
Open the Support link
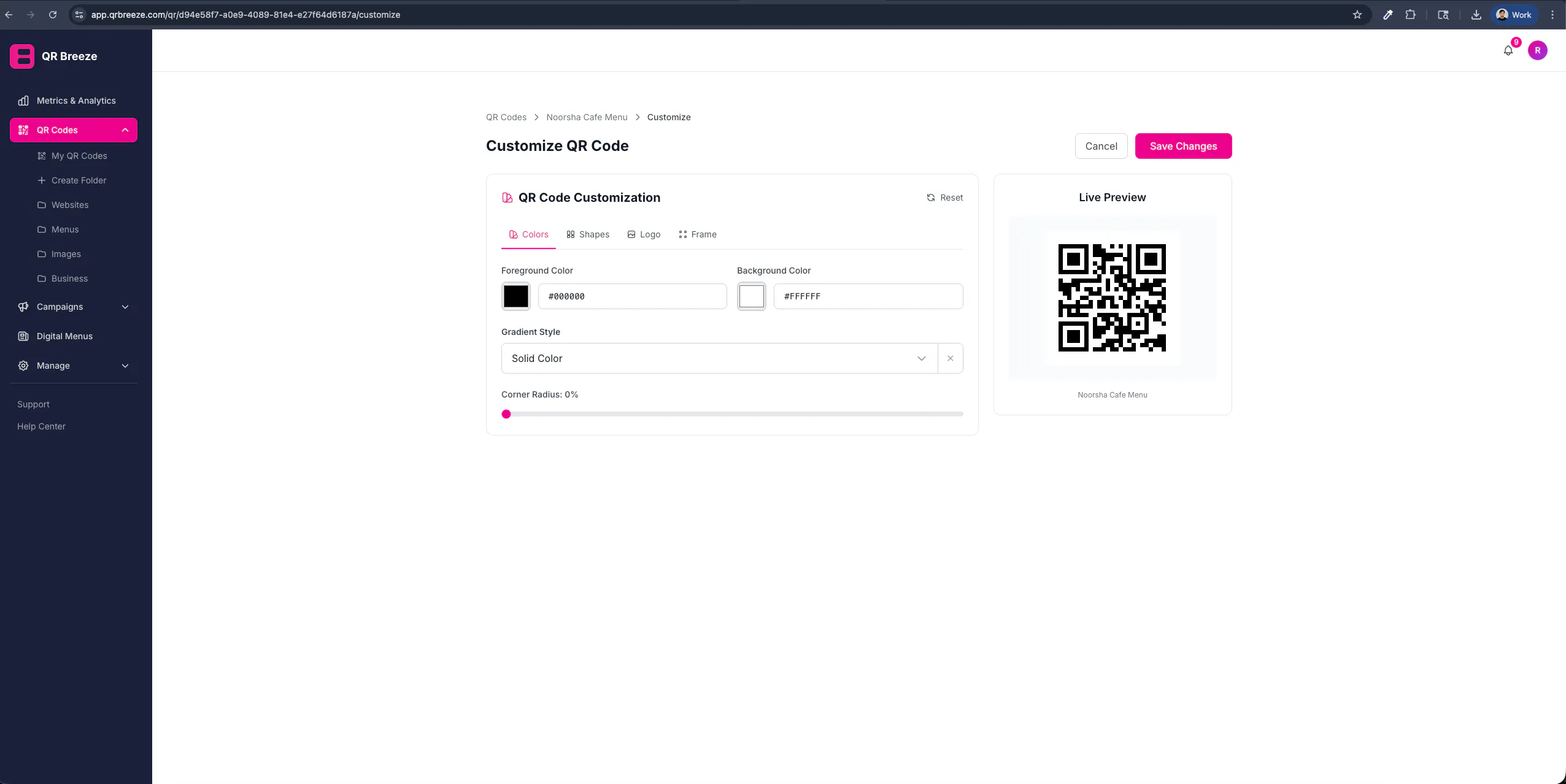click(x=33, y=404)
